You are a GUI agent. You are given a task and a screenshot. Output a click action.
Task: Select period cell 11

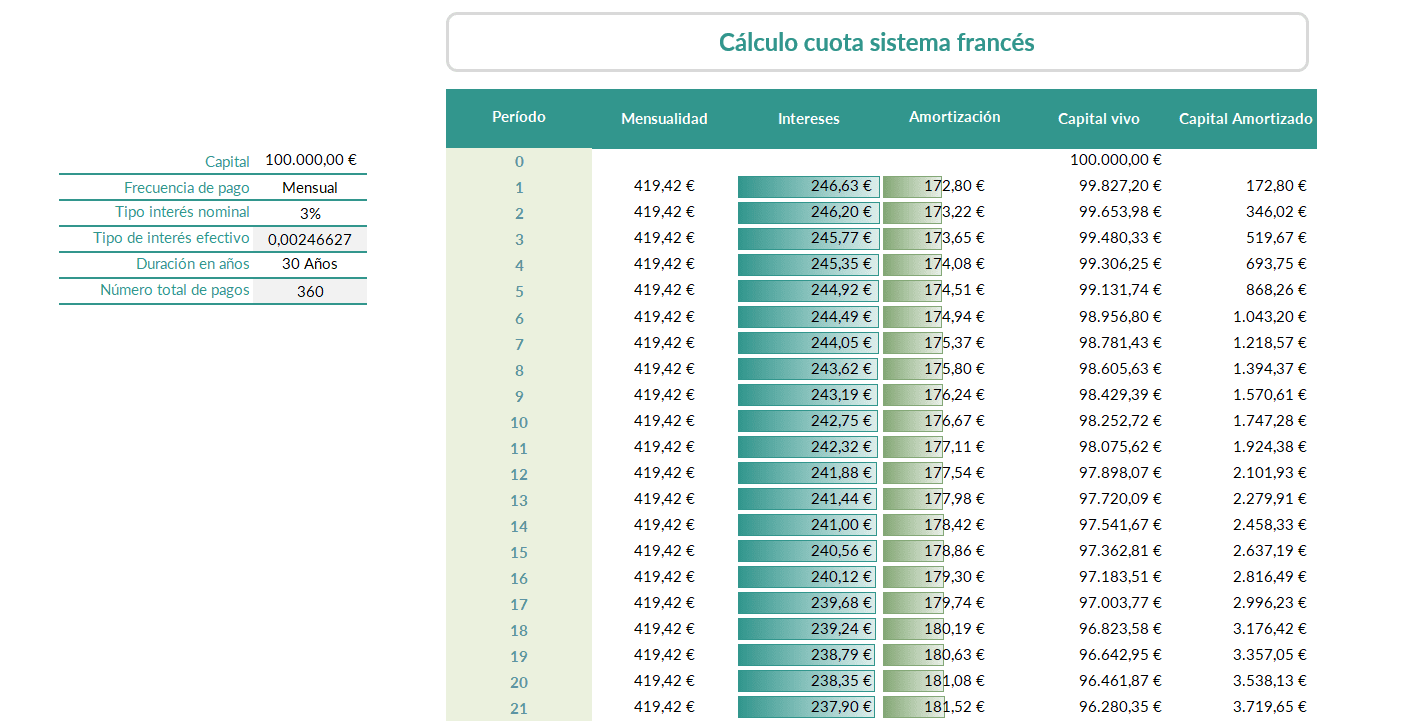[519, 447]
